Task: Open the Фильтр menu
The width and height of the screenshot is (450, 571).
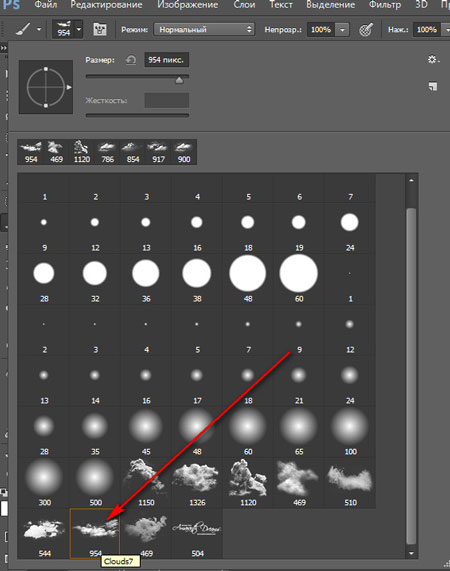Action: point(385,5)
